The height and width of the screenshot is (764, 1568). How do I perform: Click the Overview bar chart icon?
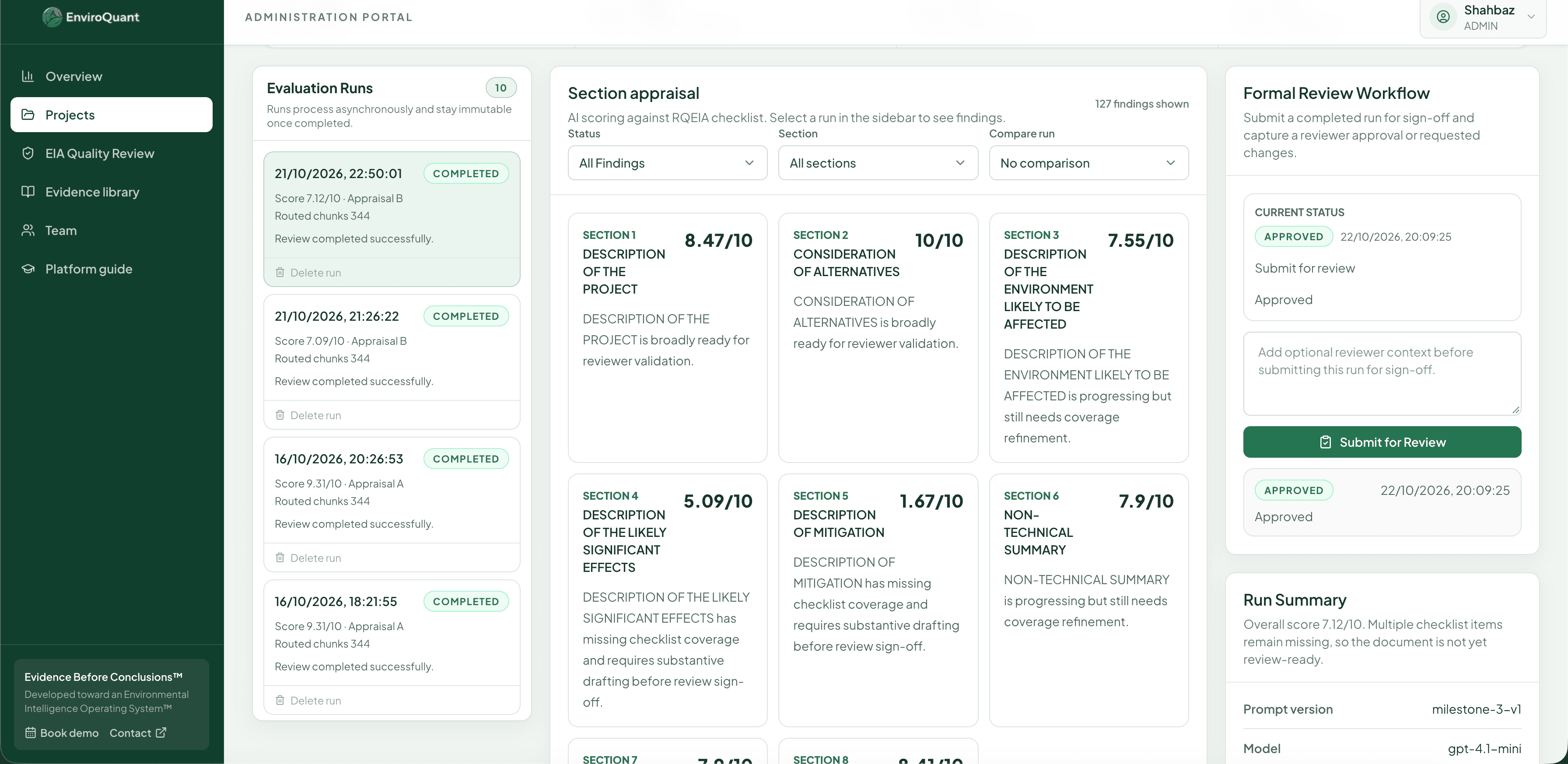pos(28,76)
